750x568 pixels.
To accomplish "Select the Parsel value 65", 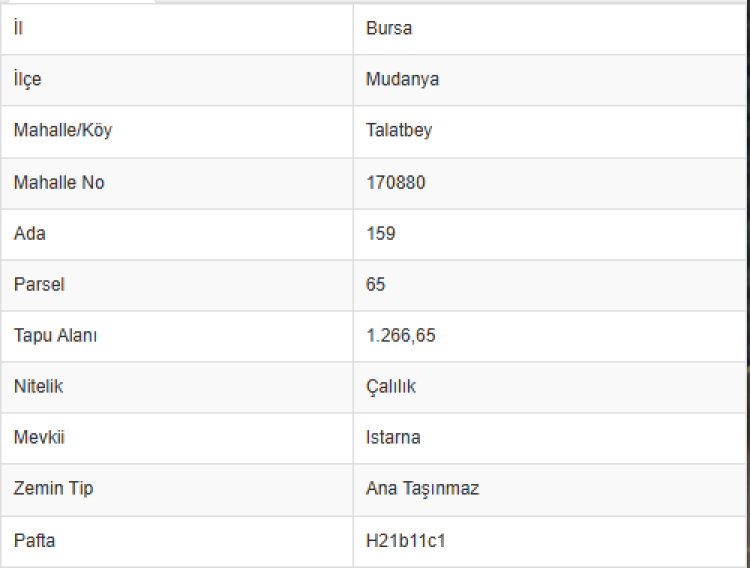I will [376, 284].
